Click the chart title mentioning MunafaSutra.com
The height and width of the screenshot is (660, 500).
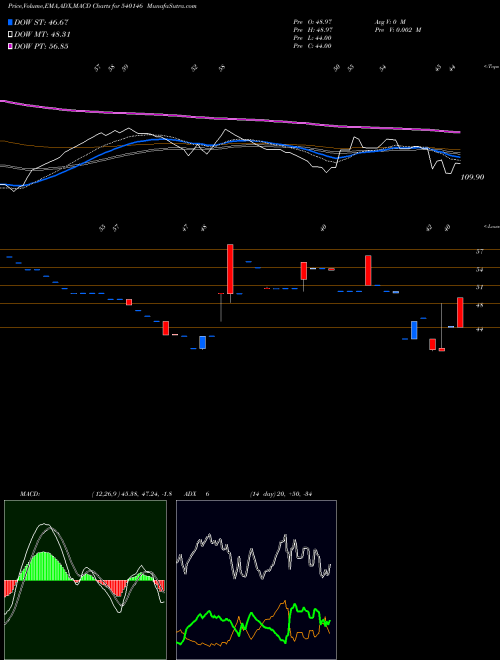102,6
